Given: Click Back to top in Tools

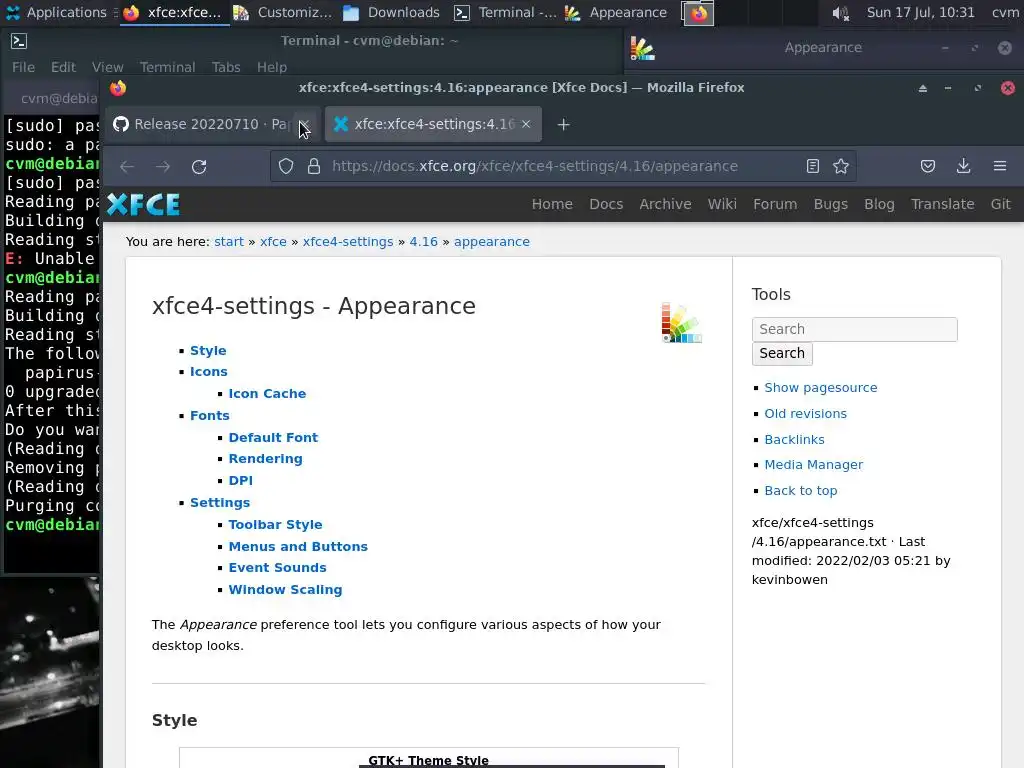Looking at the screenshot, I should click(x=801, y=491).
